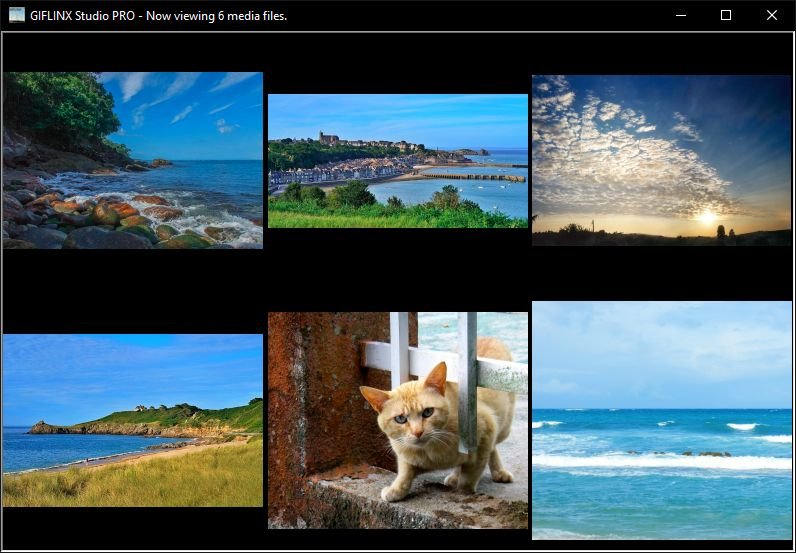796x553 pixels.
Task: Open the sunset sky with clouds photo
Action: 661,160
